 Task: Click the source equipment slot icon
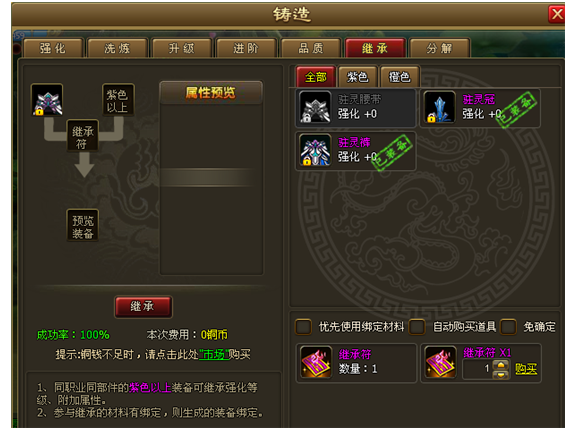pyautogui.click(x=47, y=100)
